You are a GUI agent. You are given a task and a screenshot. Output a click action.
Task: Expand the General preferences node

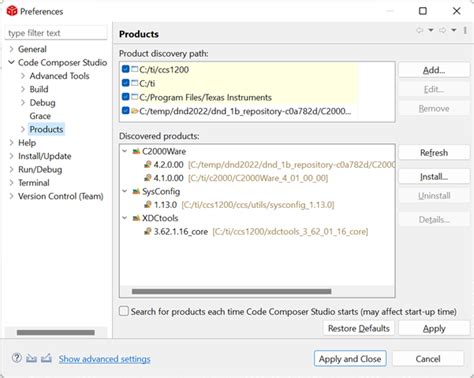[x=11, y=49]
